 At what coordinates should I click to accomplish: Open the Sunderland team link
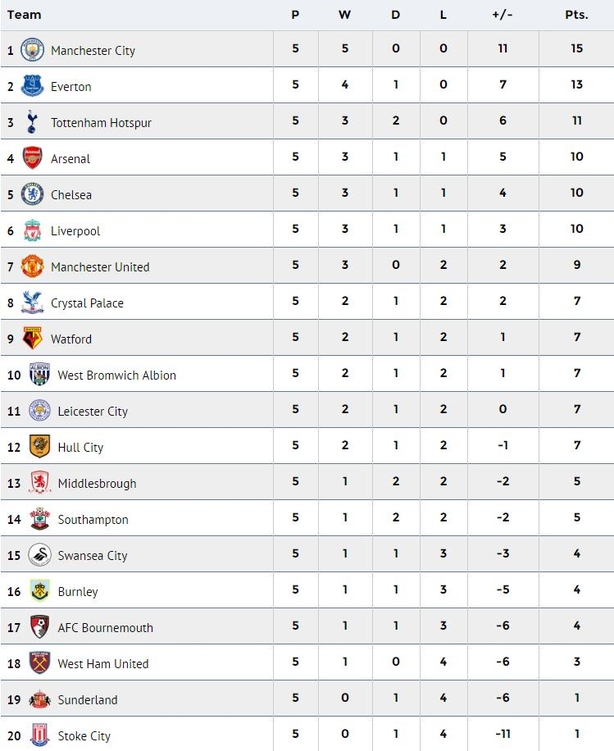(88, 699)
